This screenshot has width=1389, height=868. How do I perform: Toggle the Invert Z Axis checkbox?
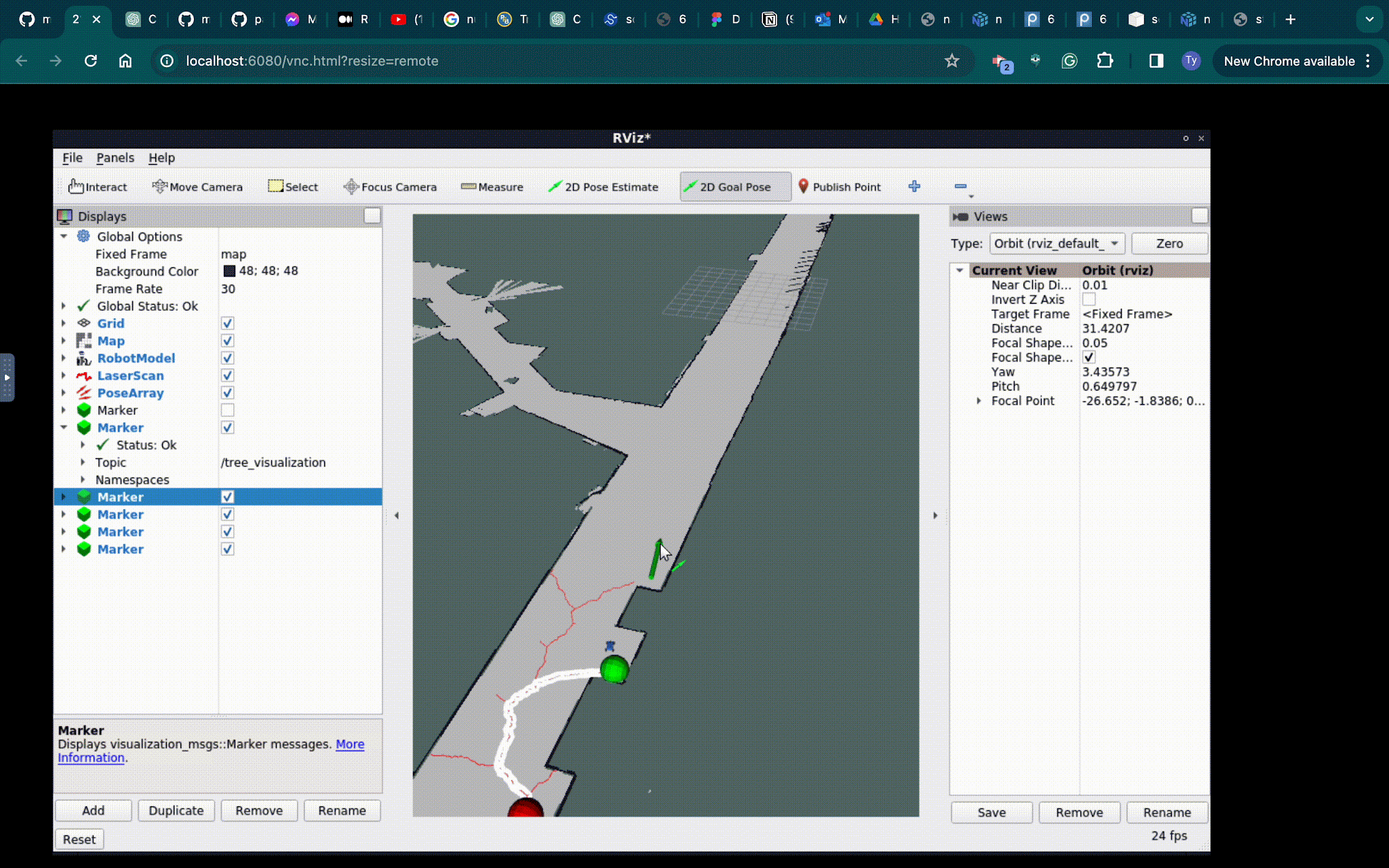[x=1089, y=300]
